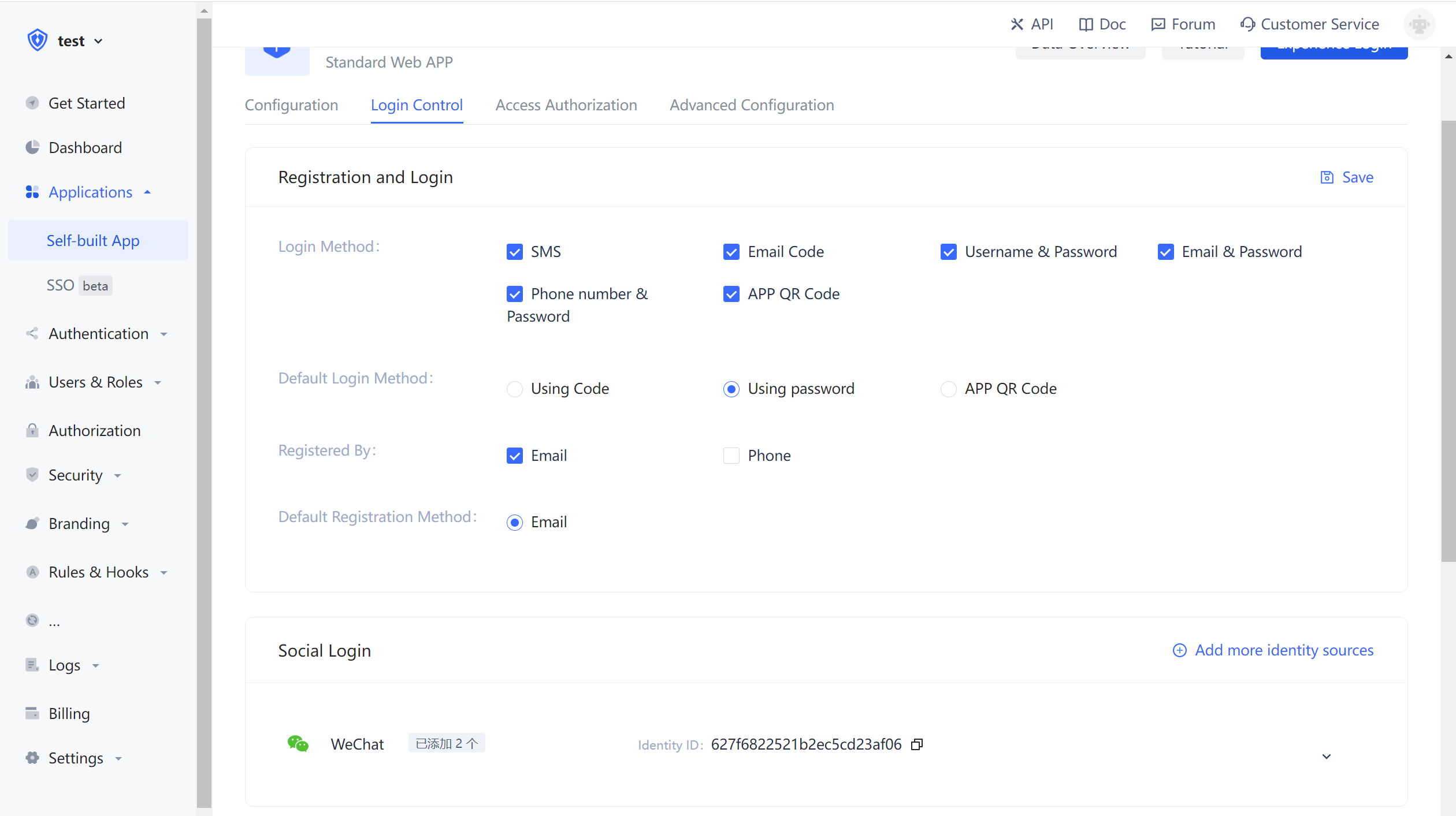
Task: Open Customer Service headset icon
Action: coord(1247,24)
